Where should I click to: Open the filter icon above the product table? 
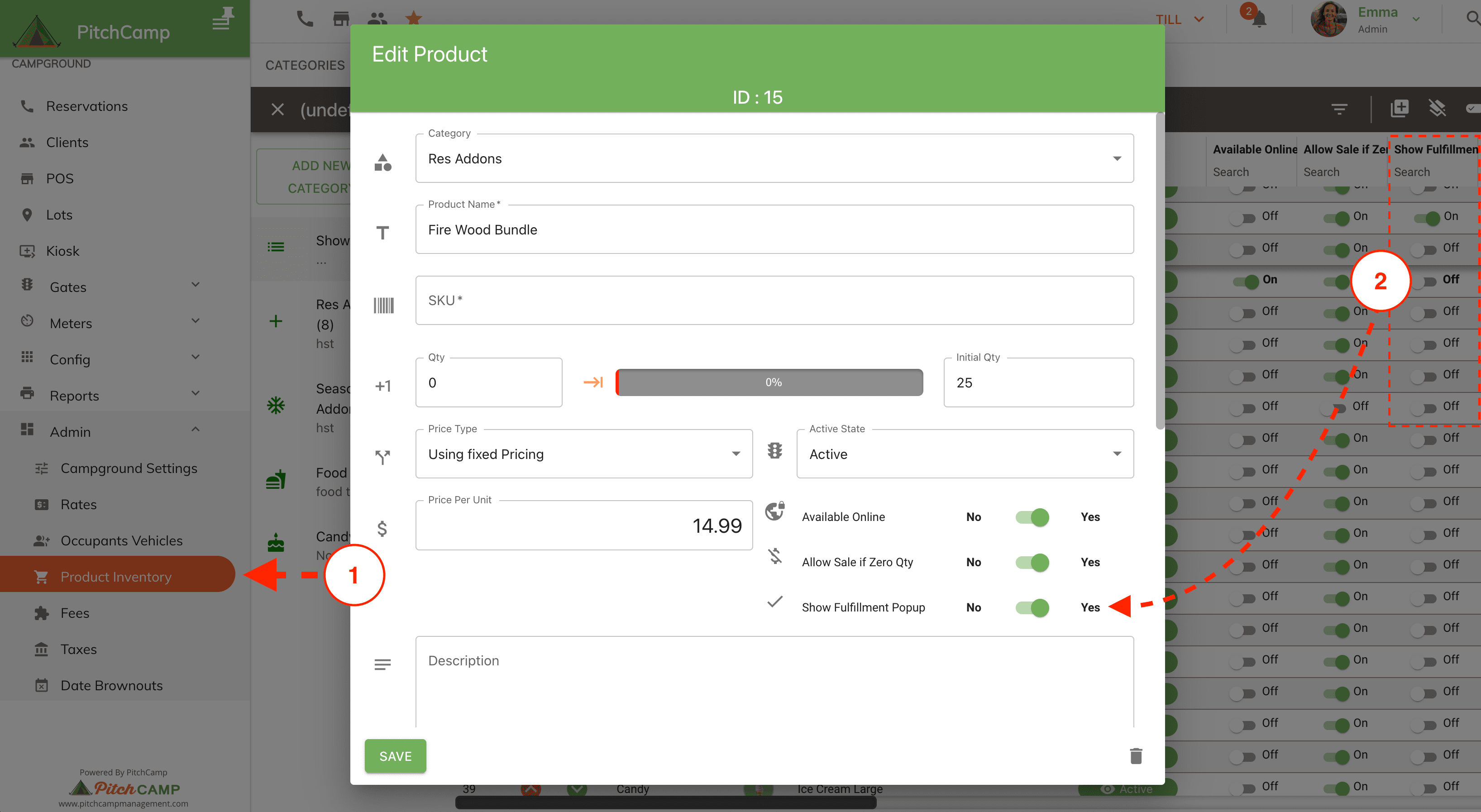1340,109
